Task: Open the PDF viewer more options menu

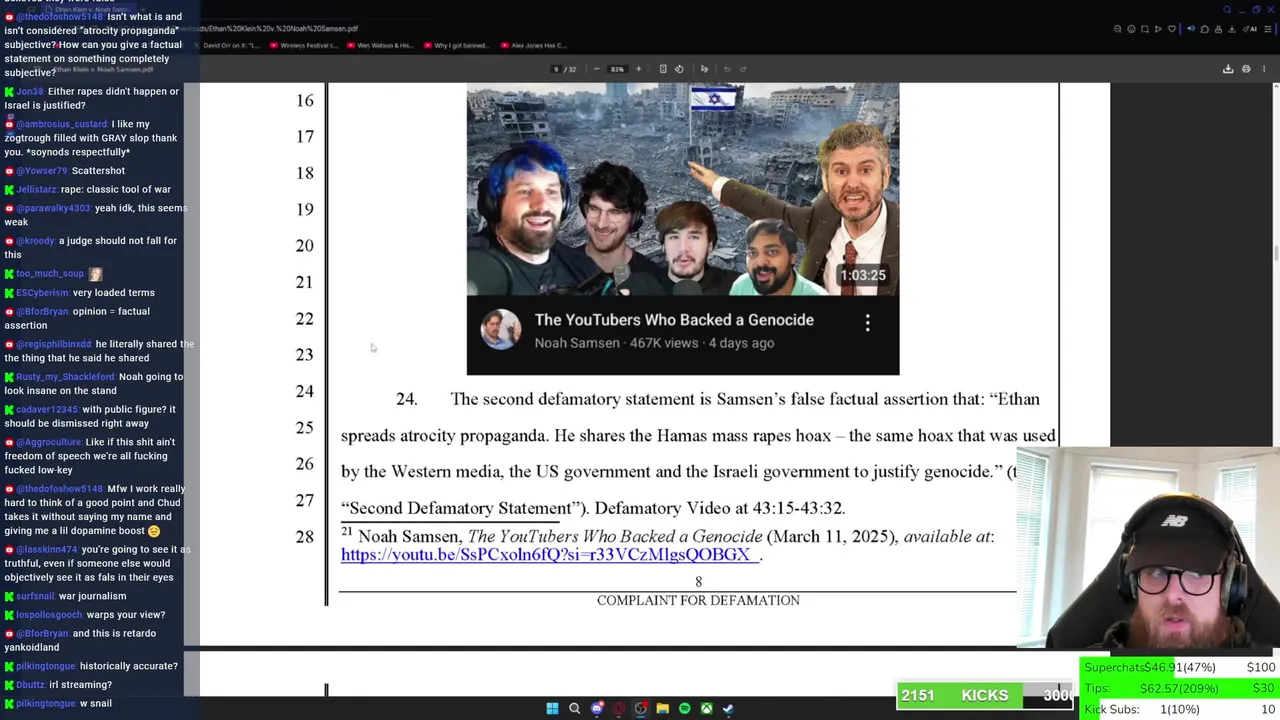Action: 1264,69
